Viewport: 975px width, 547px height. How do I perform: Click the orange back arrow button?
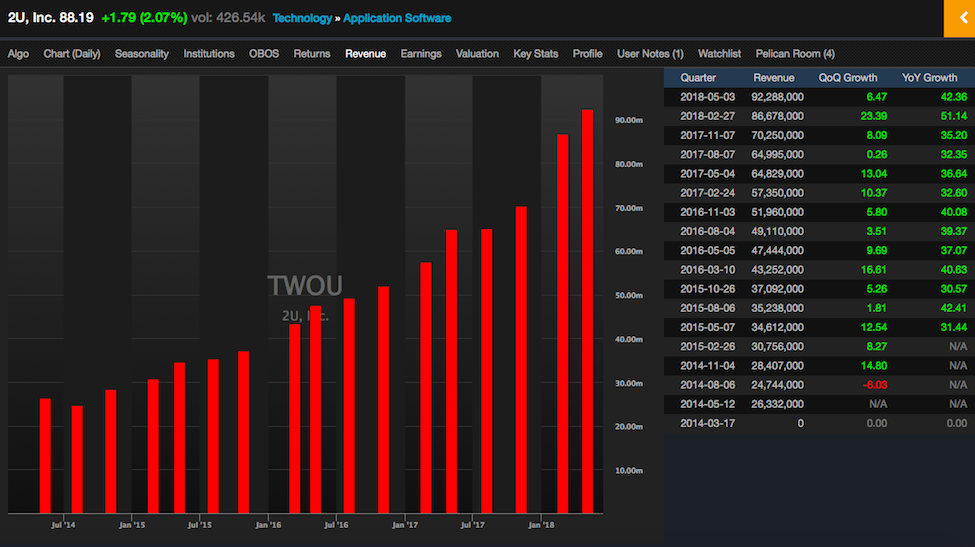(959, 19)
